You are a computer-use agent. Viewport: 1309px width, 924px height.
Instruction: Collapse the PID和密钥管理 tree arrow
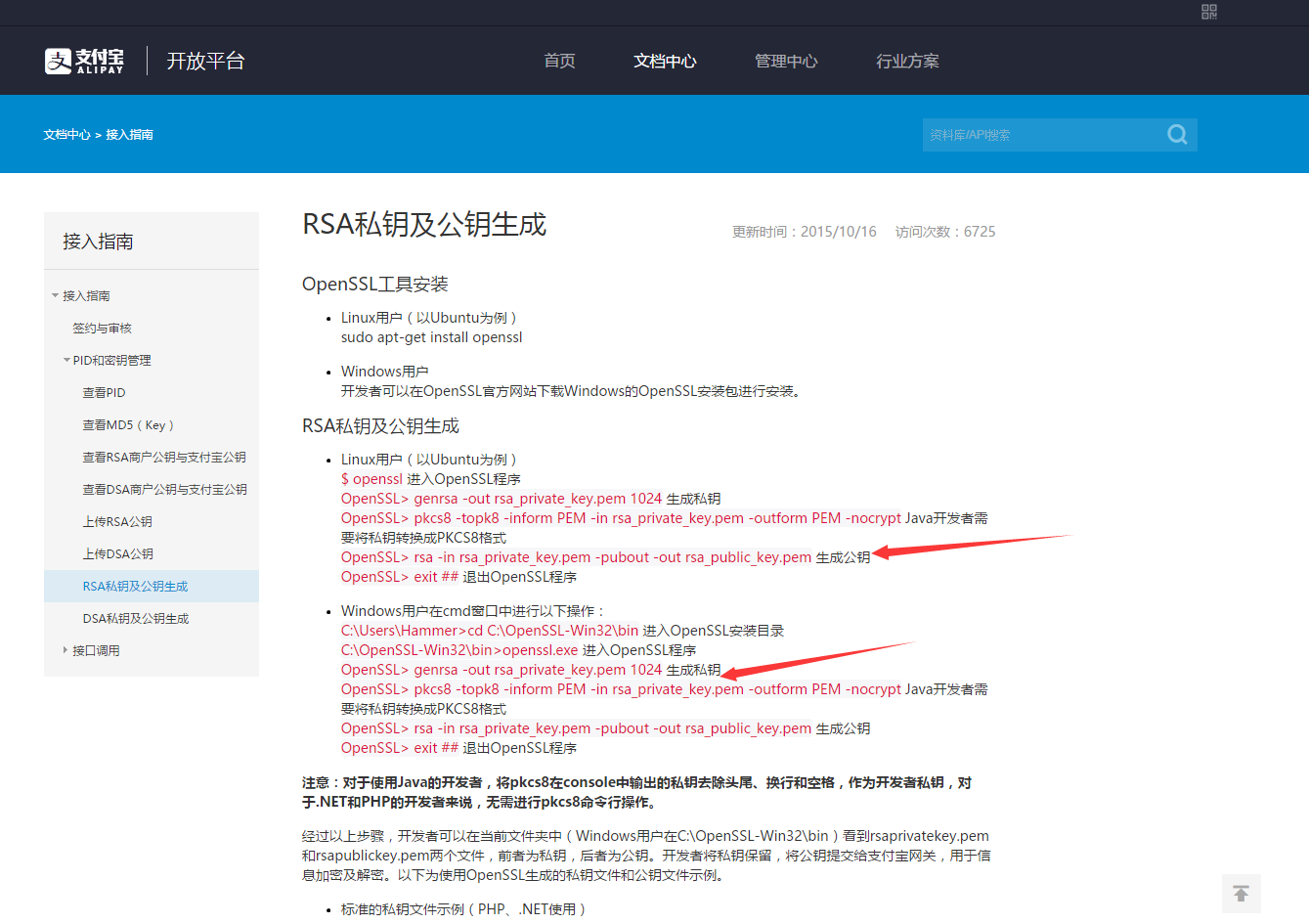66,360
